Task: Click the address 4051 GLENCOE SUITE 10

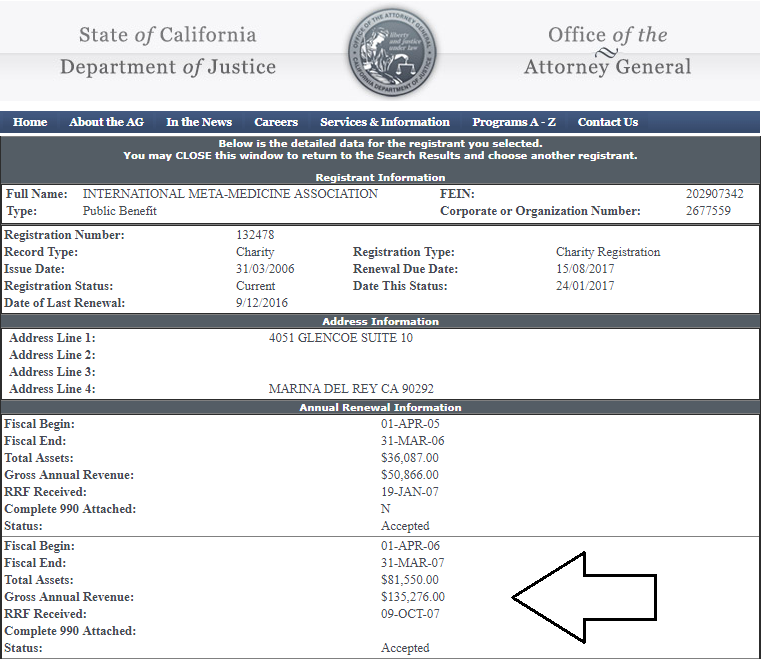Action: [341, 338]
